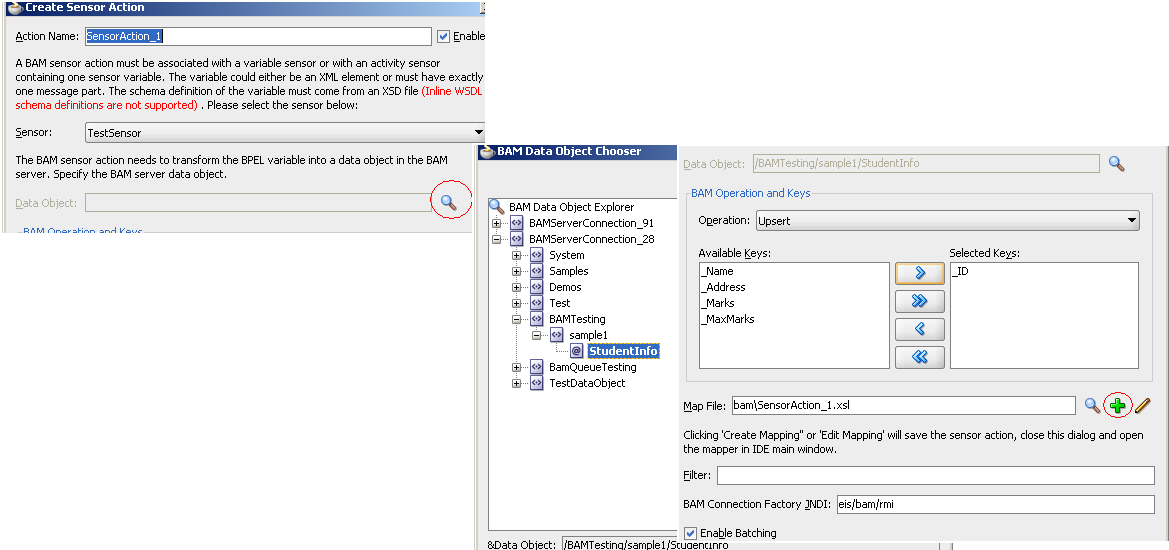Move selected key right with single arrow button
1169x550 pixels.
(x=919, y=274)
